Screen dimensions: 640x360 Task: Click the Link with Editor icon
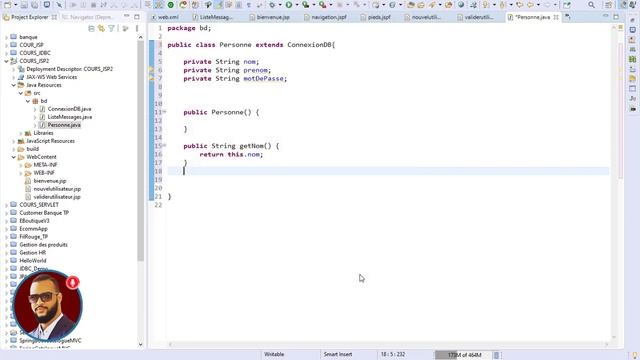pos(101,28)
